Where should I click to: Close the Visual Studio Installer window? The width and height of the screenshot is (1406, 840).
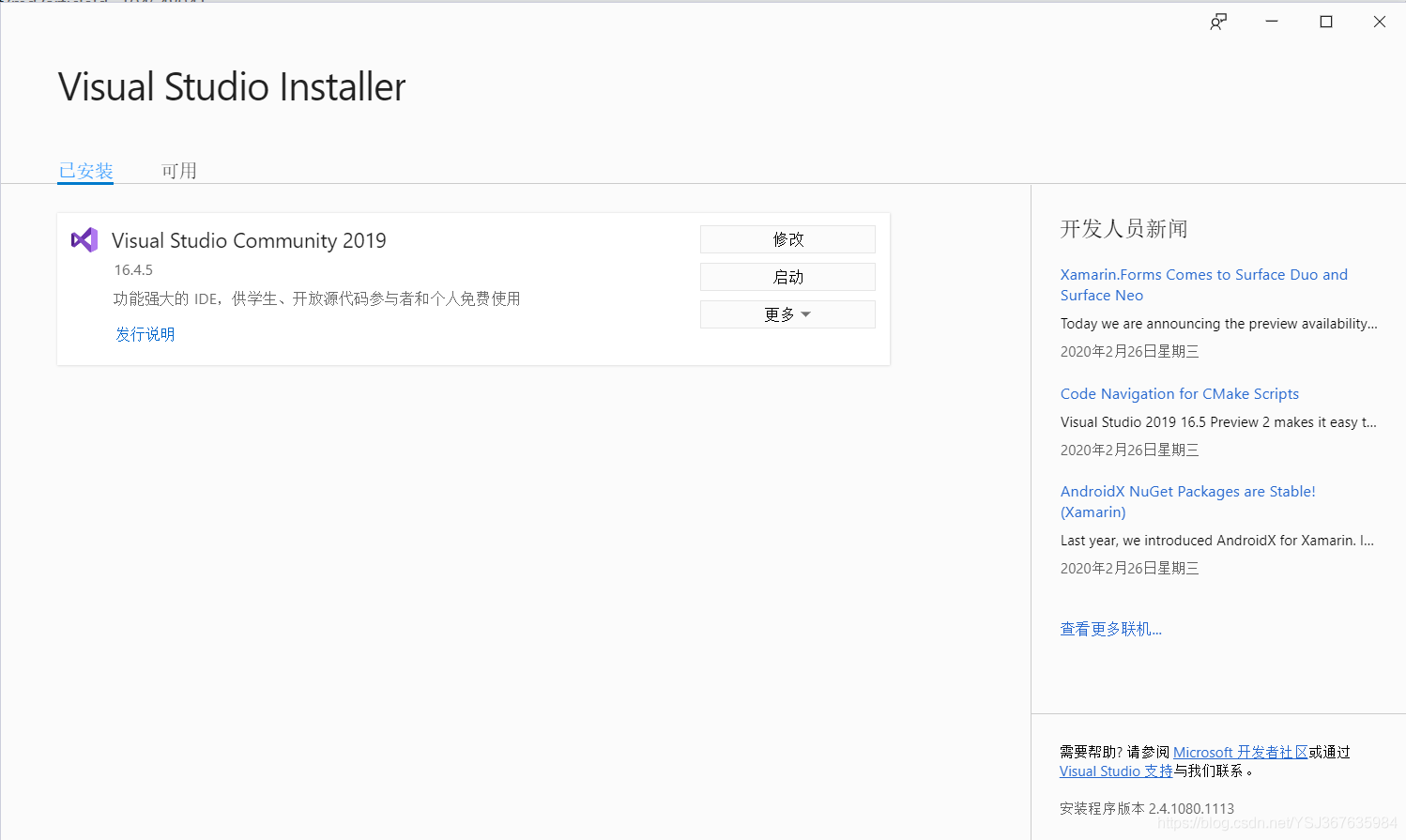tap(1380, 22)
